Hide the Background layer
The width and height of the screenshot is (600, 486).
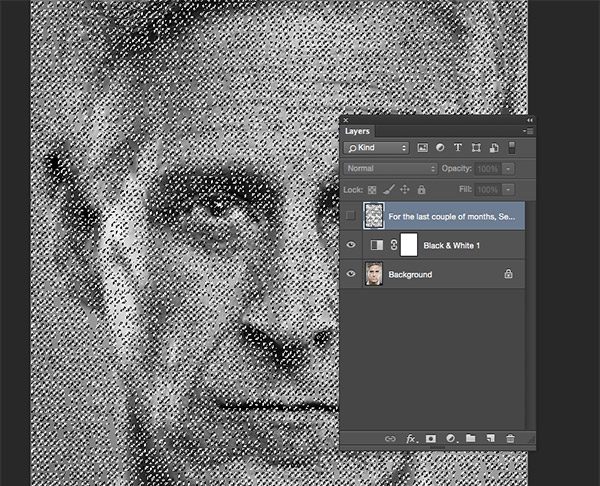[x=349, y=273]
